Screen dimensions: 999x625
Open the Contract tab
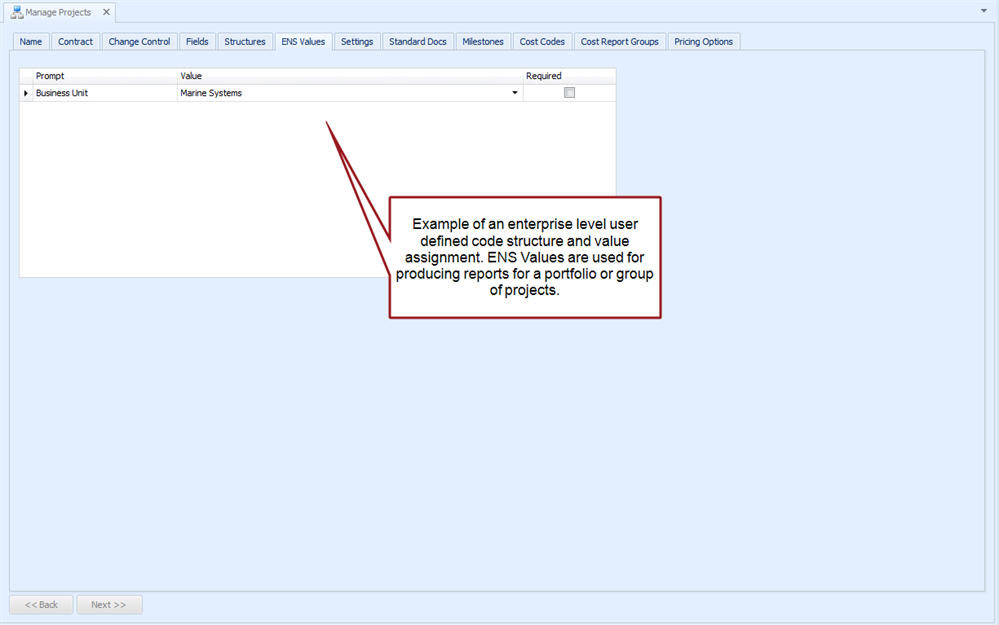pyautogui.click(x=76, y=42)
